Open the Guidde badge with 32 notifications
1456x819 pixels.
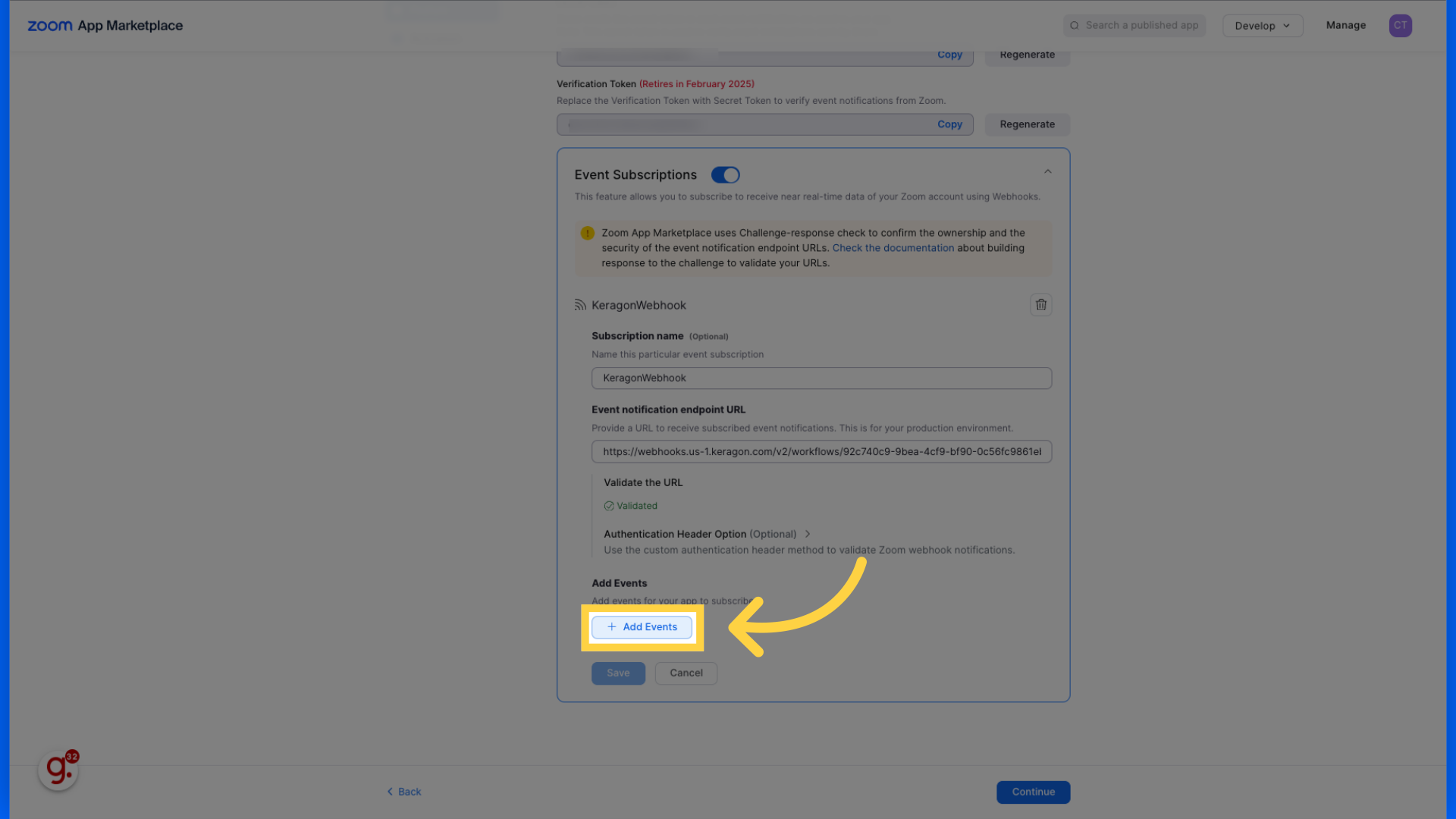coord(58,770)
